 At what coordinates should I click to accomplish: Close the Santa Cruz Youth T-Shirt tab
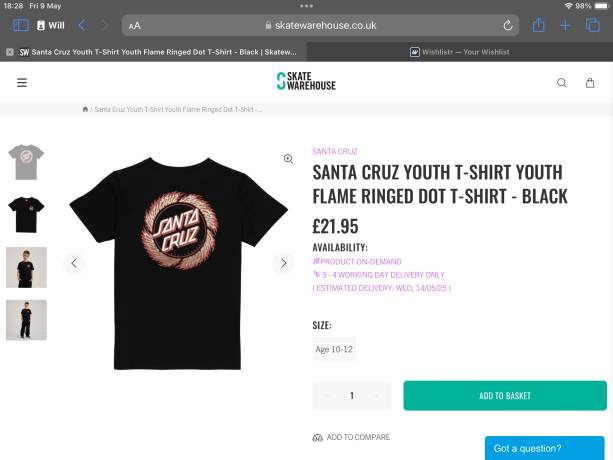pyautogui.click(x=9, y=51)
